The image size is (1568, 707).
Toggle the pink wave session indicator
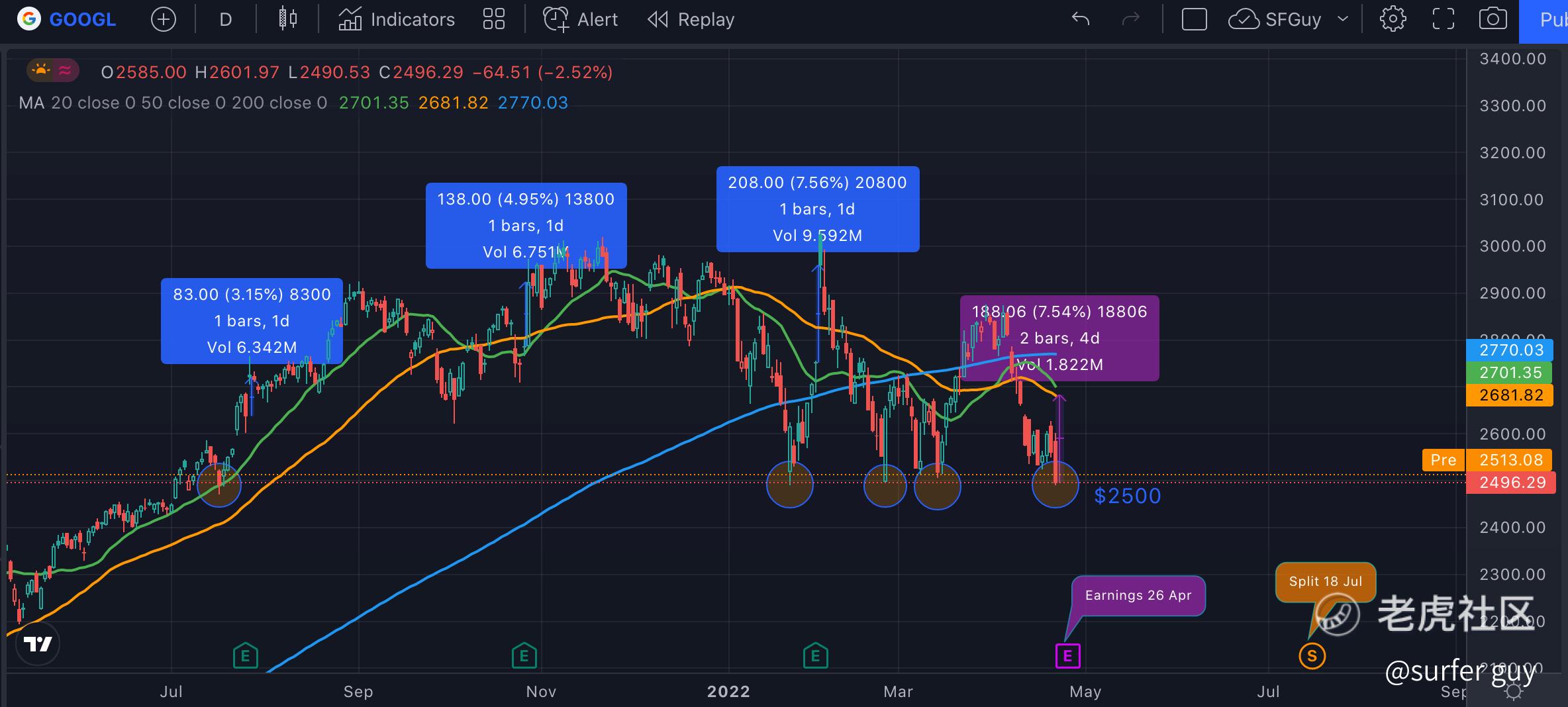point(65,70)
